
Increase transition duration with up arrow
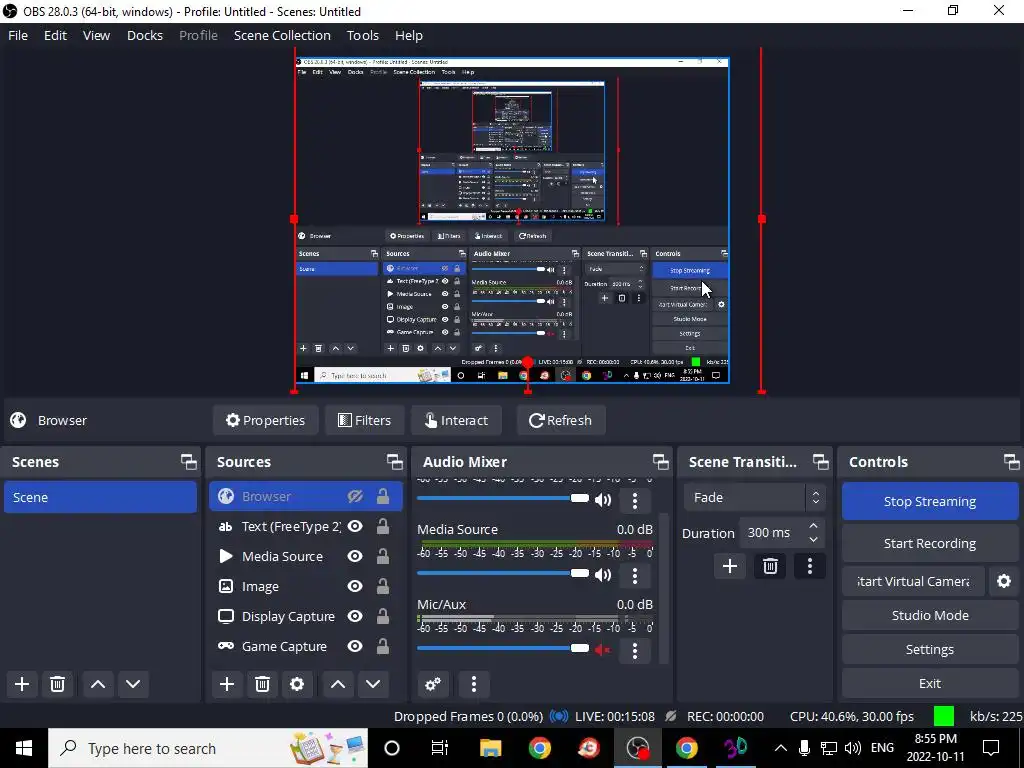click(813, 526)
